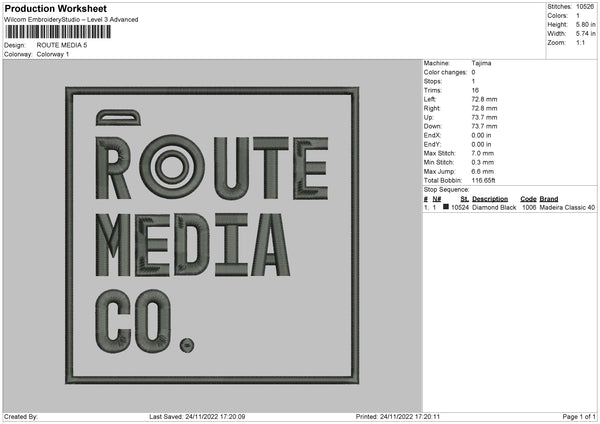Click the Production Worksheet title
The height and width of the screenshot is (424, 600).
55,8
